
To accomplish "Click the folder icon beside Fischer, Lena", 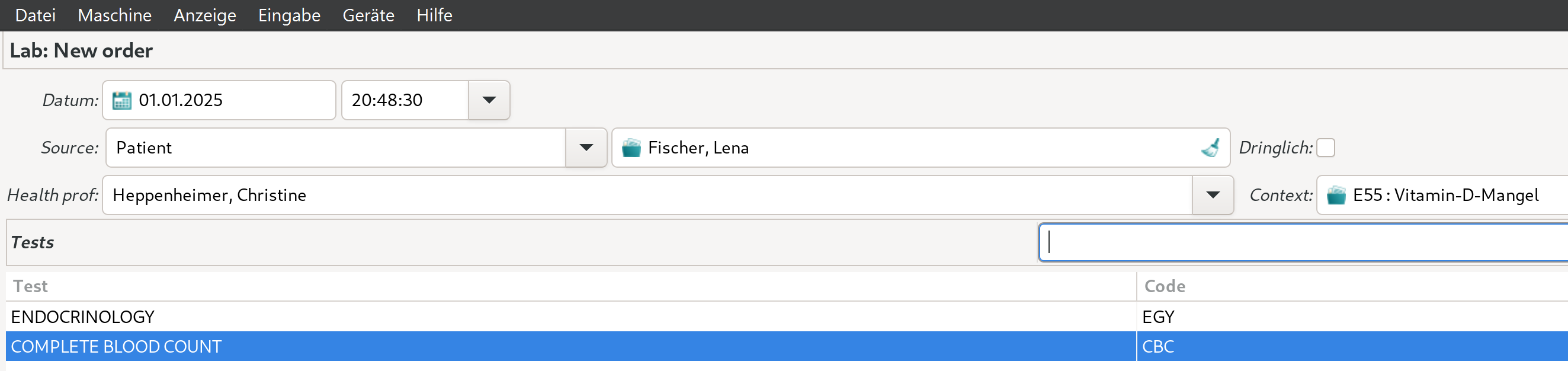I will click(631, 148).
